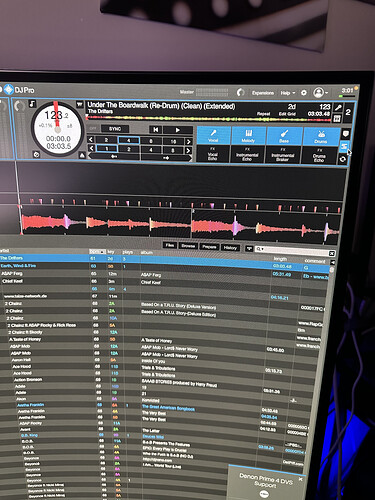Switch to the History panel
Viewport: 375px width, 500px height.
(230, 247)
